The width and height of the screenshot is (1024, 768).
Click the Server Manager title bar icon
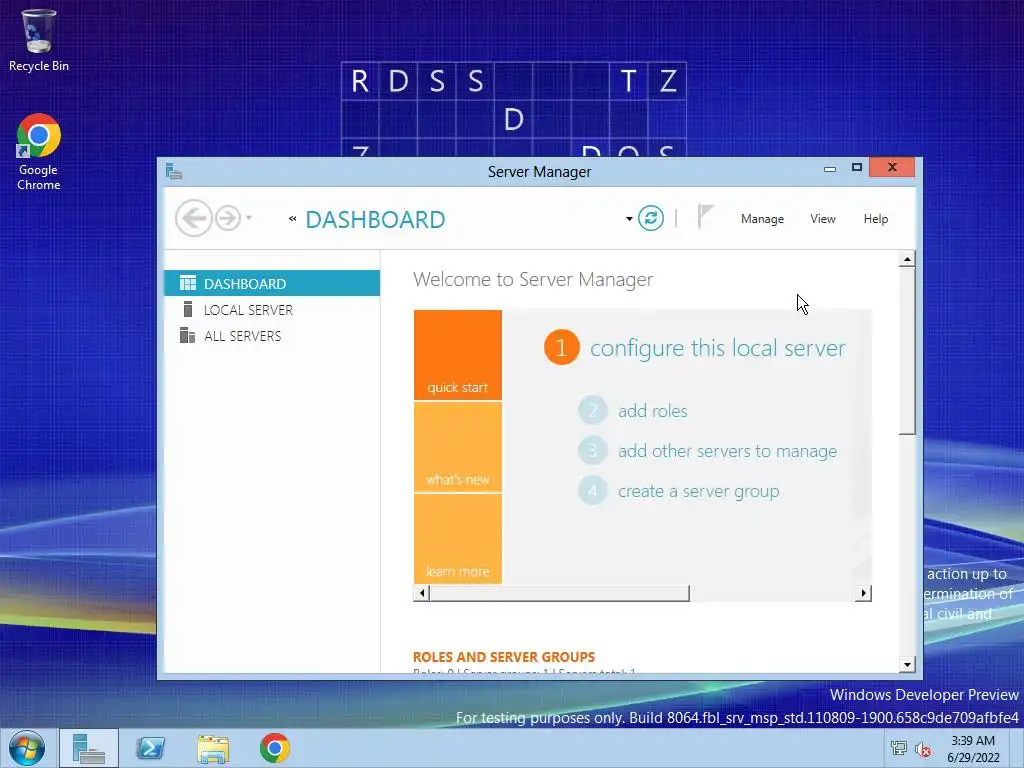(174, 171)
